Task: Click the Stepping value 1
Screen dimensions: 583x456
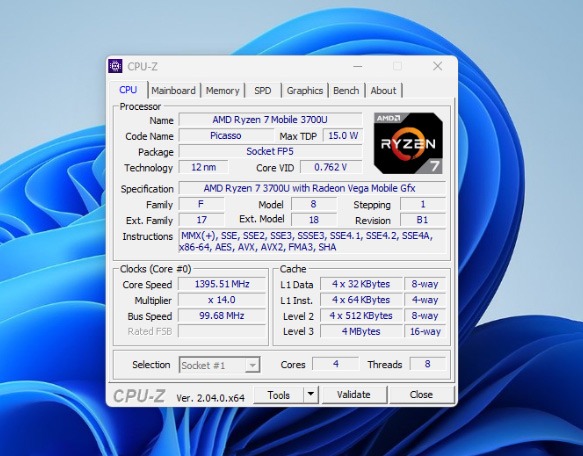Action: pyautogui.click(x=423, y=204)
